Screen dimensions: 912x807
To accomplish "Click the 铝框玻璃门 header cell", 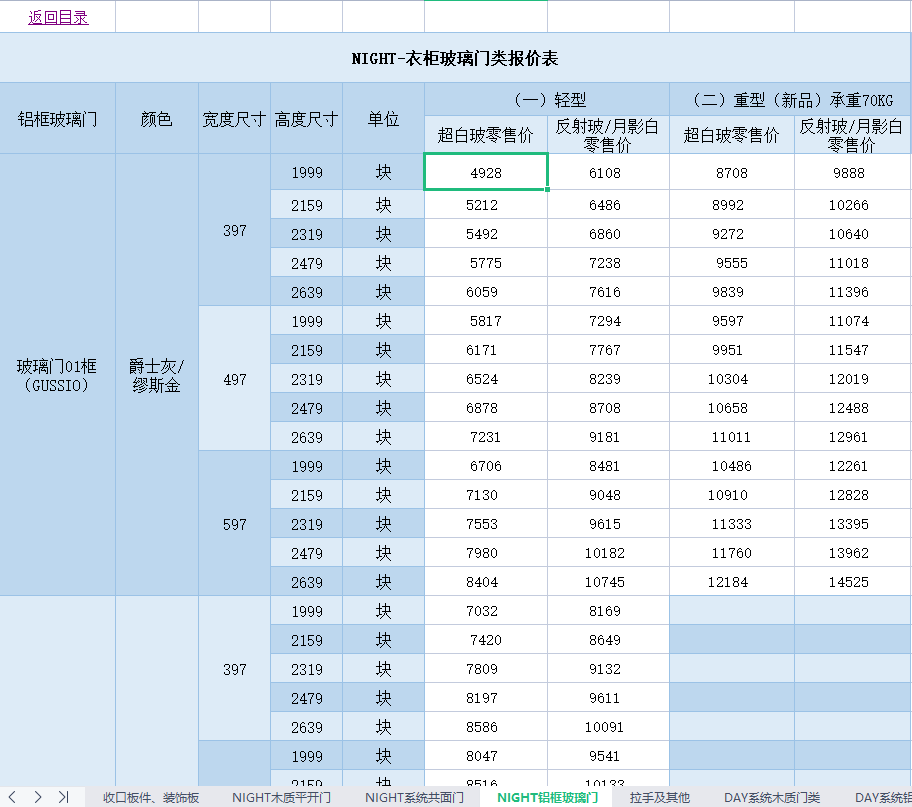I will pyautogui.click(x=58, y=119).
